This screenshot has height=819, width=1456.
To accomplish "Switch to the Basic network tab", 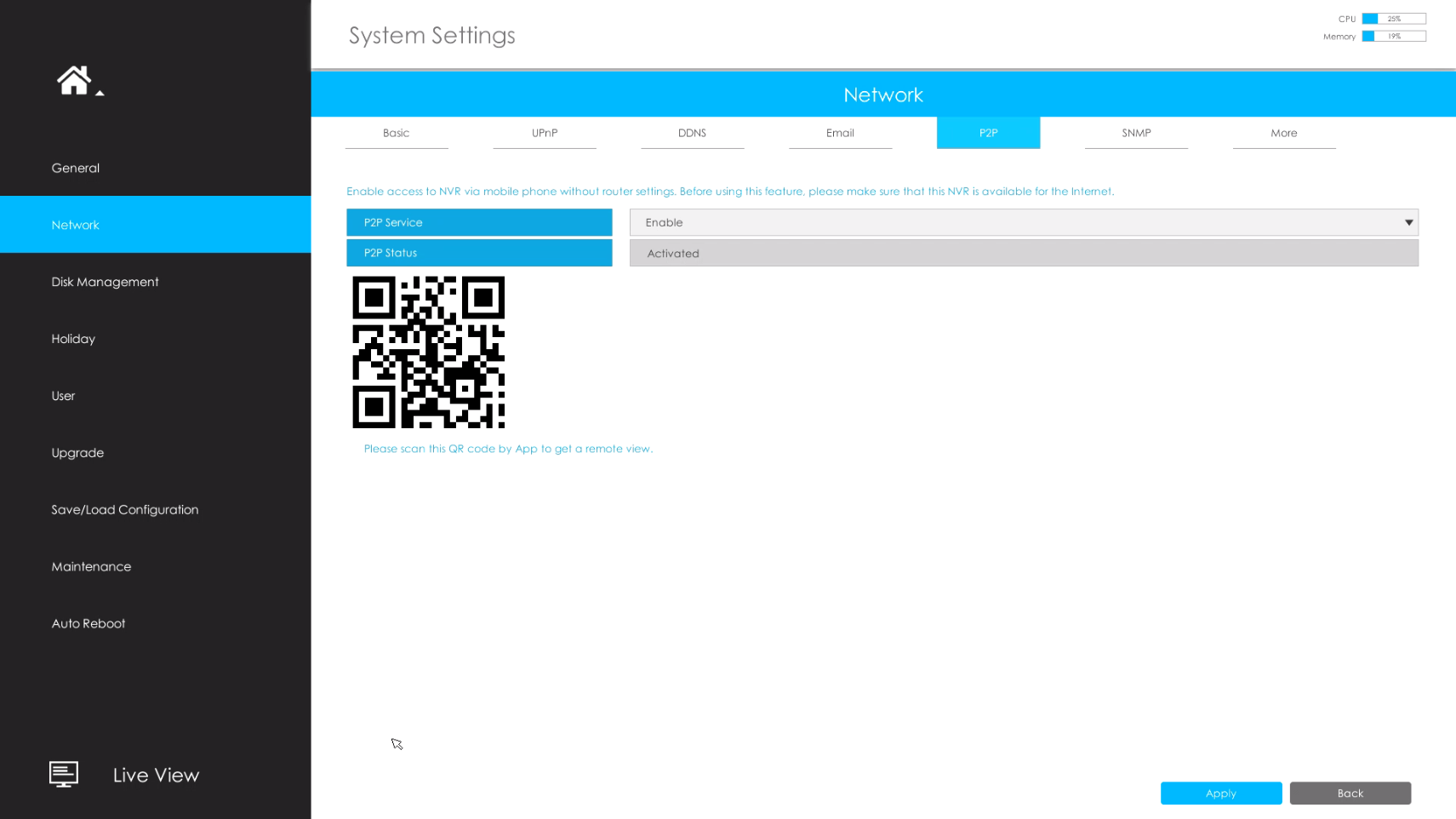I will point(397,133).
